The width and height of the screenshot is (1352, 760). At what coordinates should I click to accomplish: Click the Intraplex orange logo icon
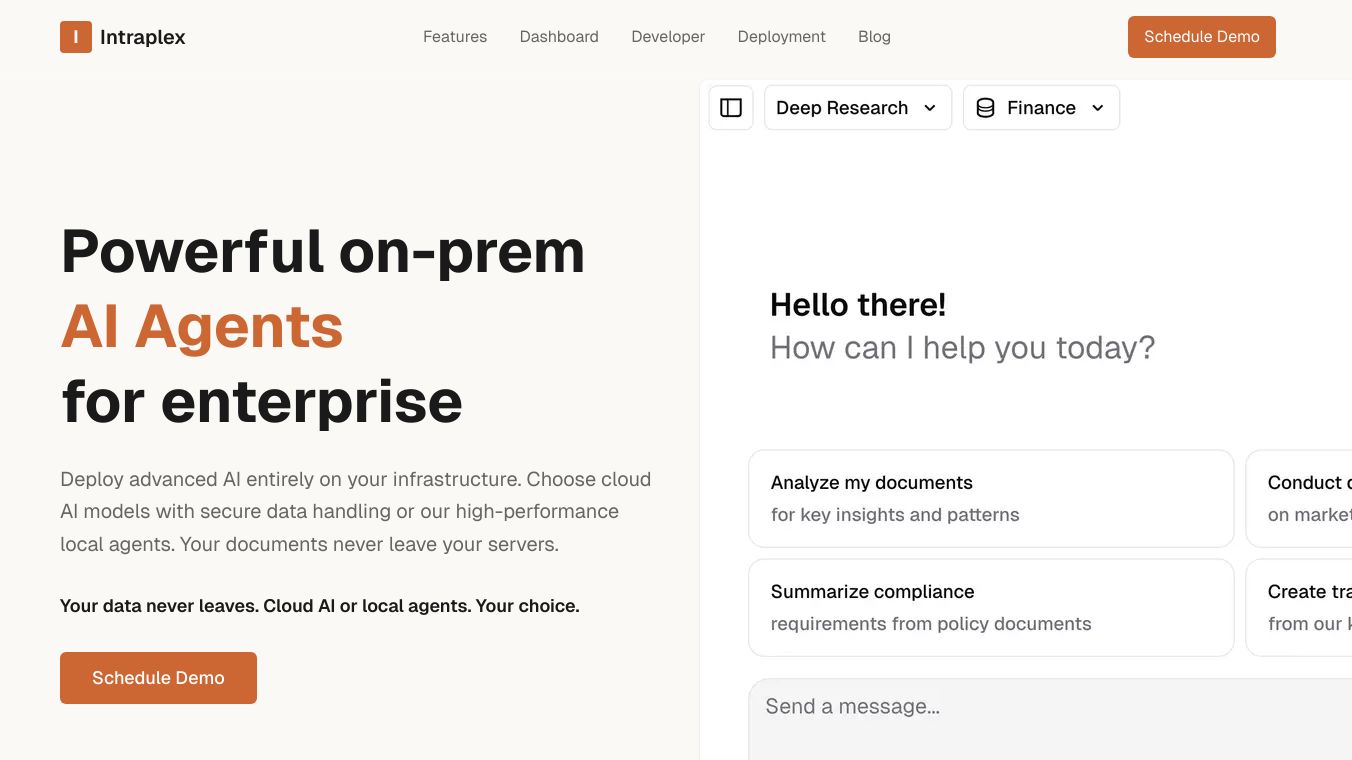click(x=76, y=37)
